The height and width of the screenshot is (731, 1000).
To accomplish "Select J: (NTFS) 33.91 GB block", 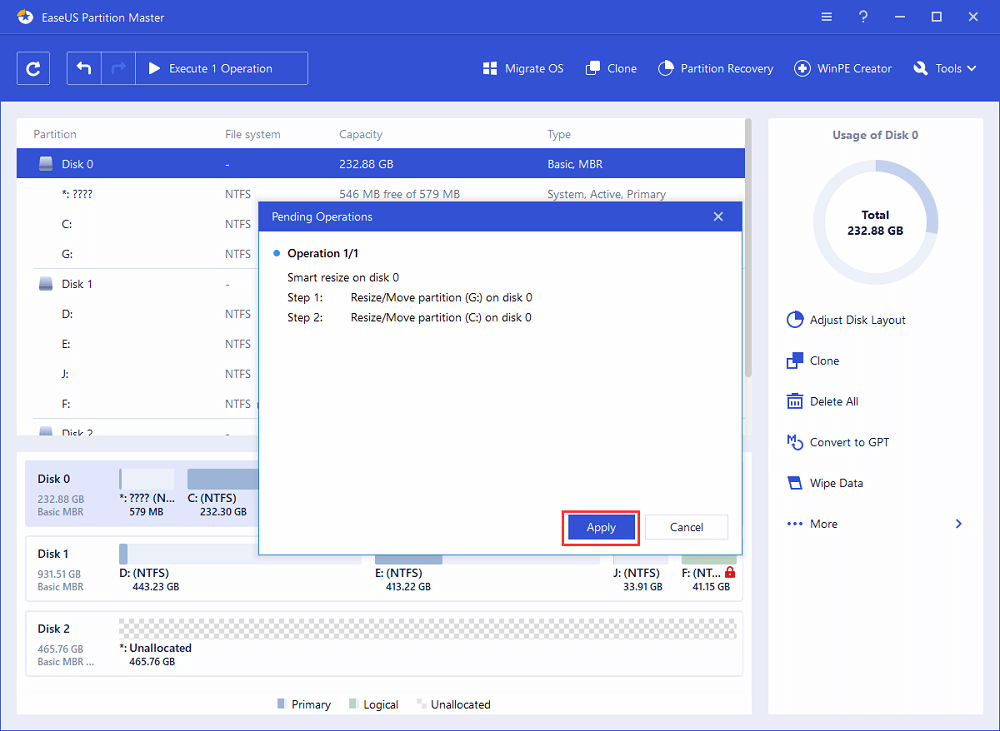I will tap(640, 573).
